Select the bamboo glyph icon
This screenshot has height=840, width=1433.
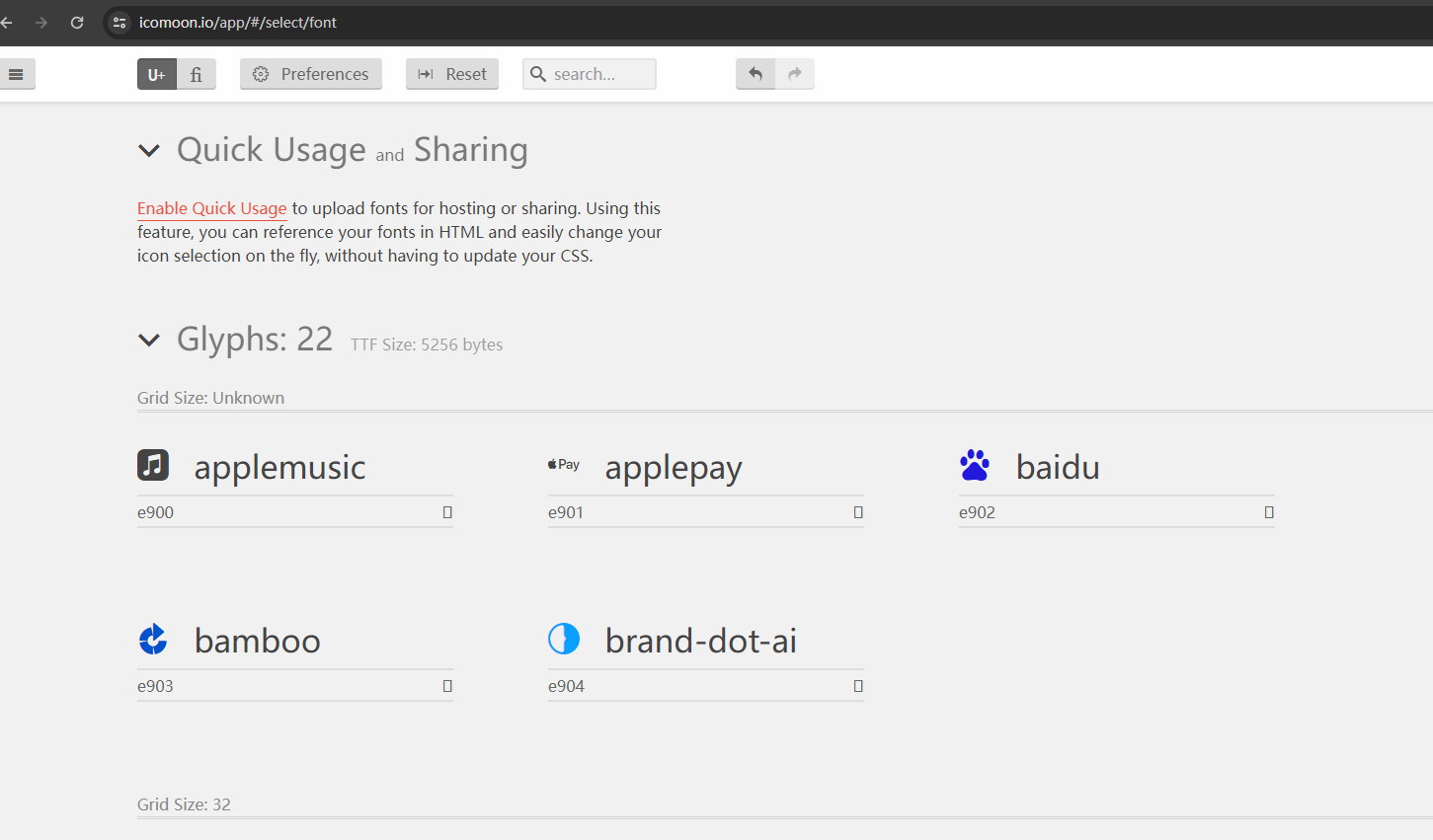click(x=153, y=639)
